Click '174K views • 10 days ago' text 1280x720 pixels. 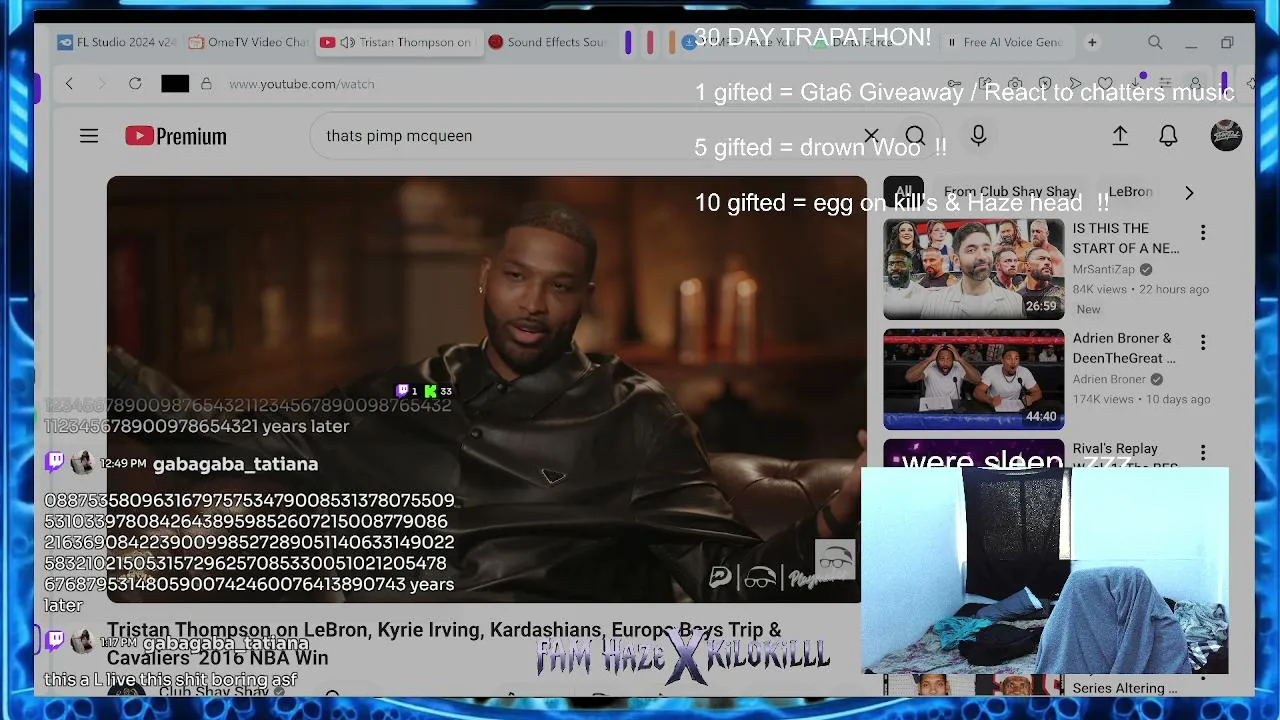coord(1142,400)
